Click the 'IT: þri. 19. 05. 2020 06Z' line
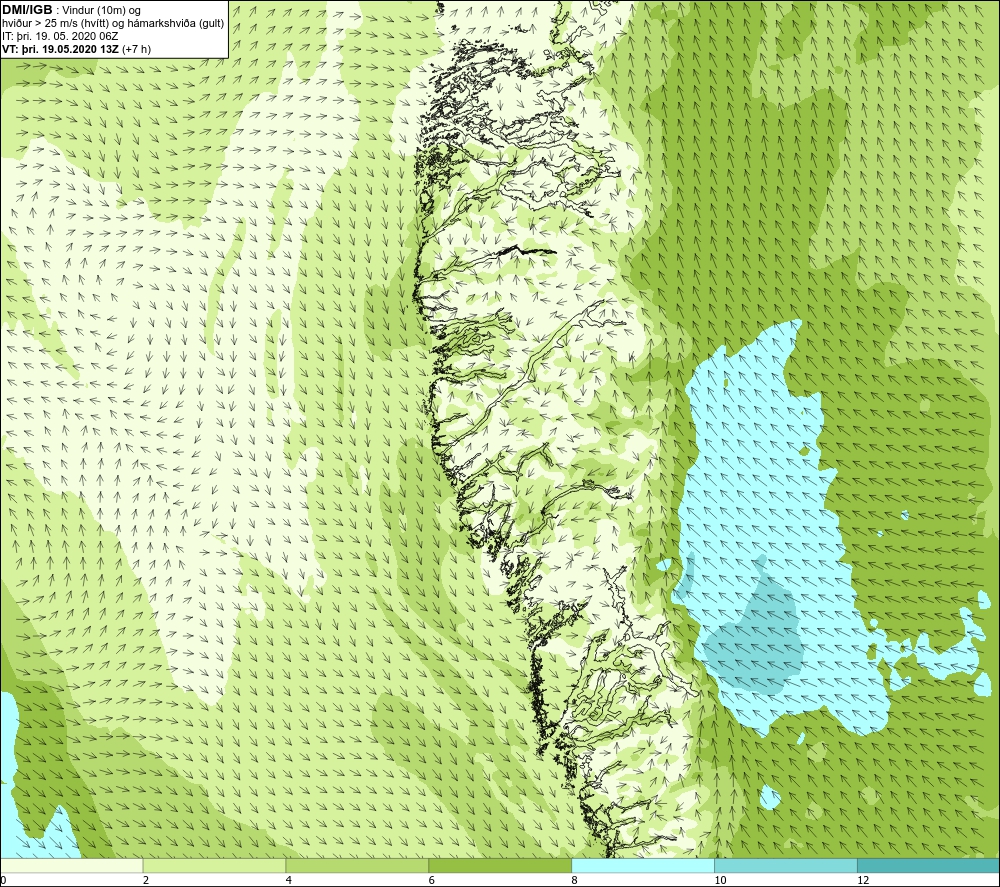Image resolution: width=1000 pixels, height=887 pixels. pyautogui.click(x=62, y=36)
